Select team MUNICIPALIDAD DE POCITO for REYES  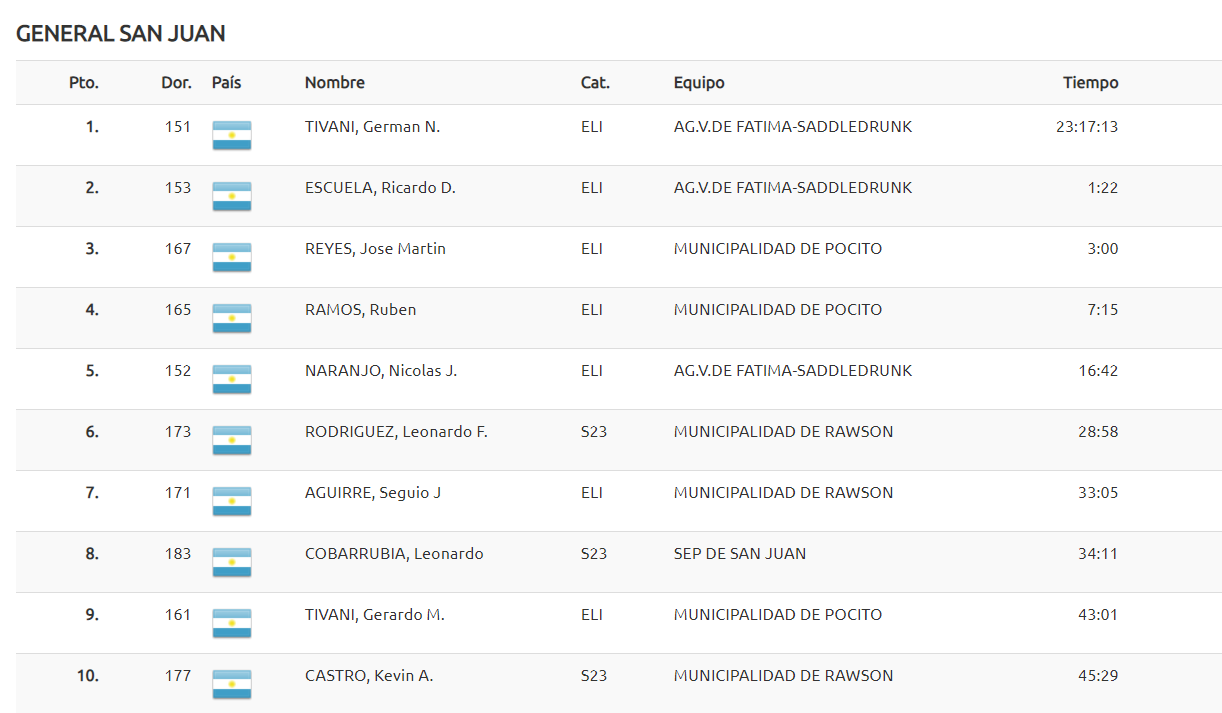778,249
